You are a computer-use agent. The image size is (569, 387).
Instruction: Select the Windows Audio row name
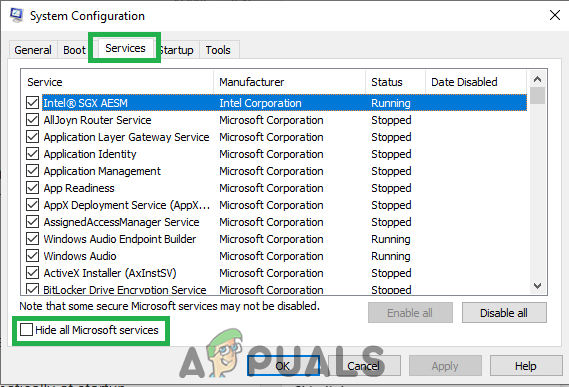(x=80, y=256)
